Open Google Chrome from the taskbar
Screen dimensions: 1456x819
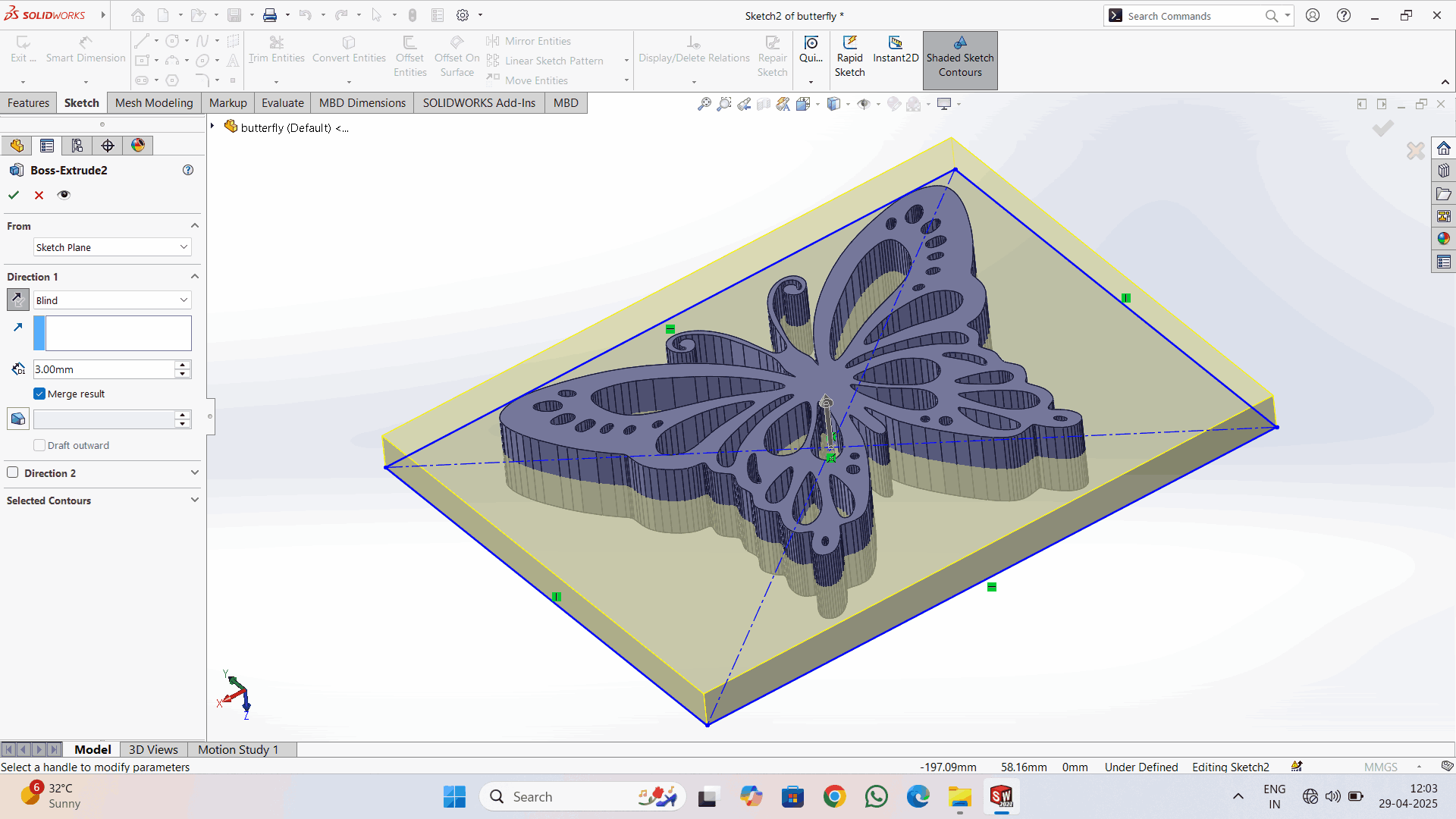pos(834,797)
